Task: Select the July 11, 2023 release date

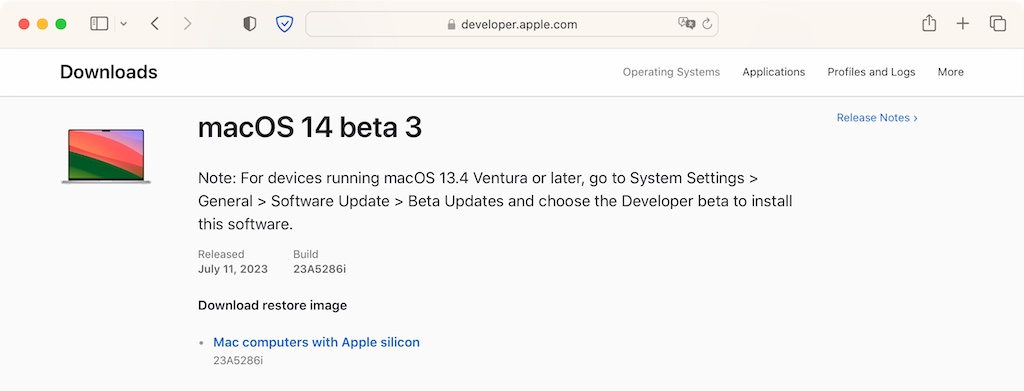Action: pos(232,269)
